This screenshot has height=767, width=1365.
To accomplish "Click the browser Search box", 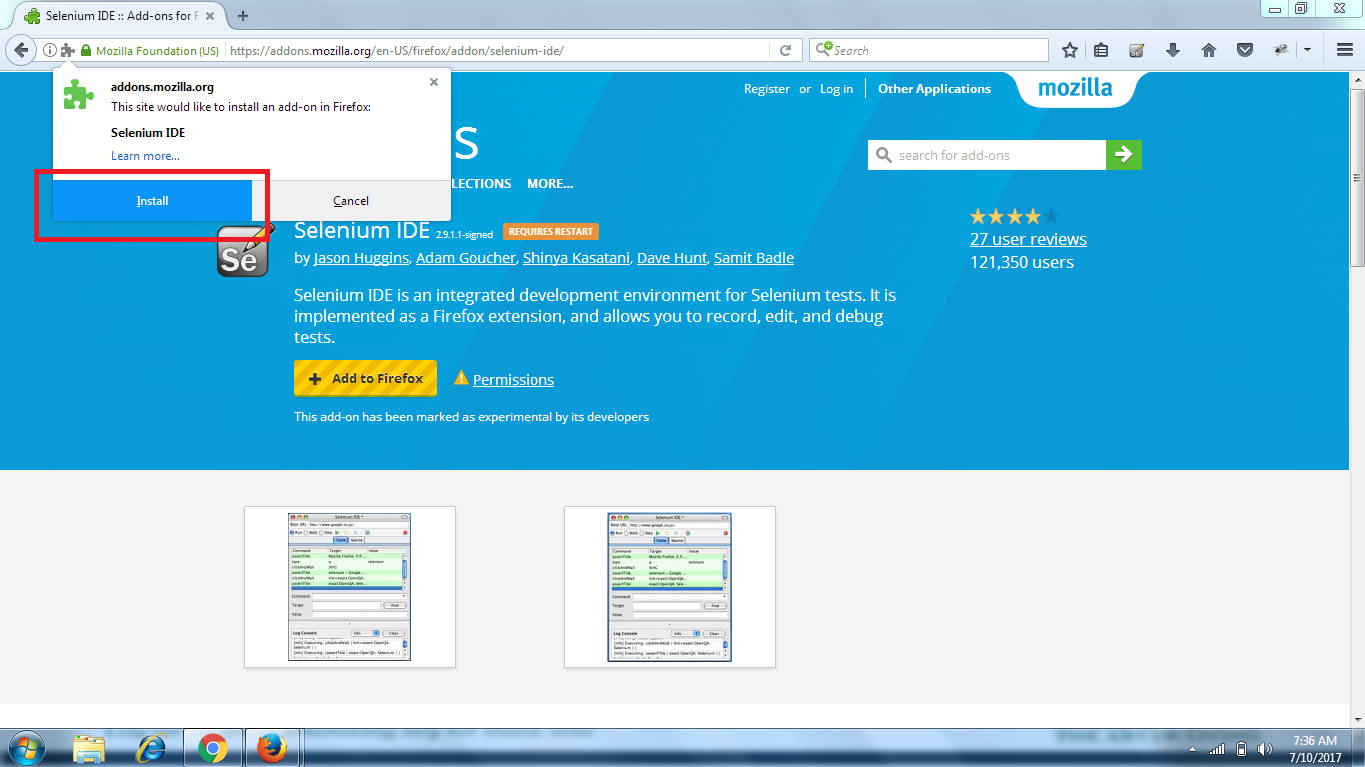I will click(x=929, y=50).
